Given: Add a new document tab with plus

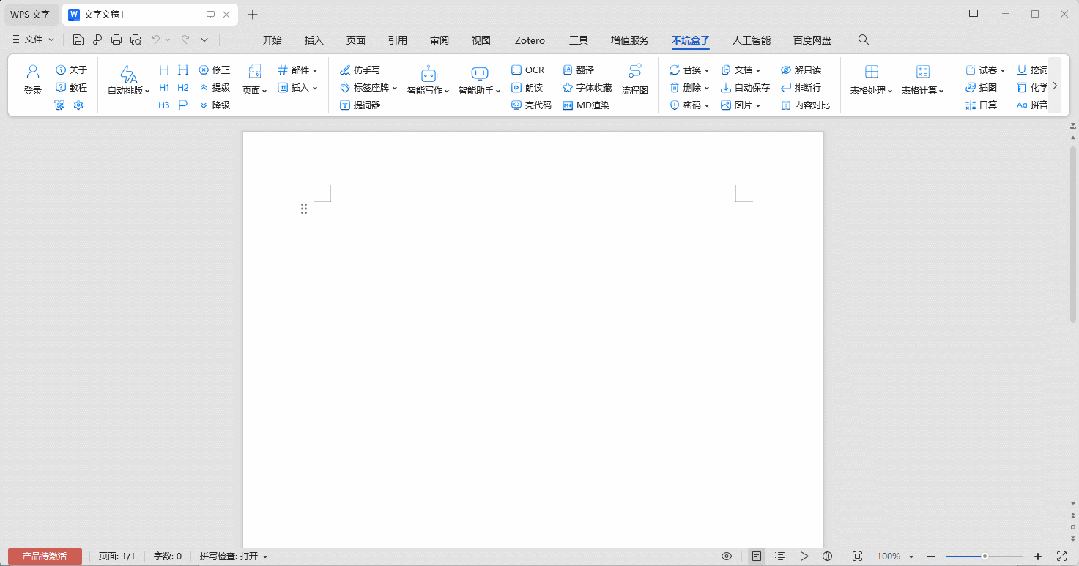Looking at the screenshot, I should (253, 14).
